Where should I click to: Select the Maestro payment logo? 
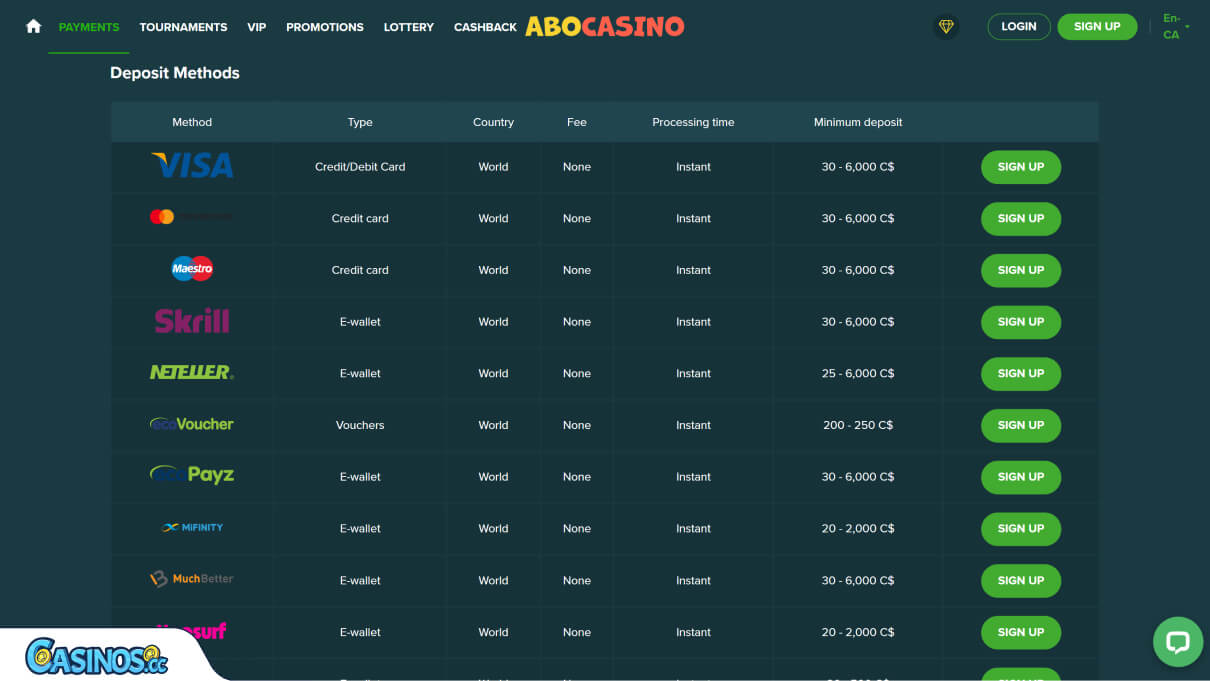coord(192,269)
